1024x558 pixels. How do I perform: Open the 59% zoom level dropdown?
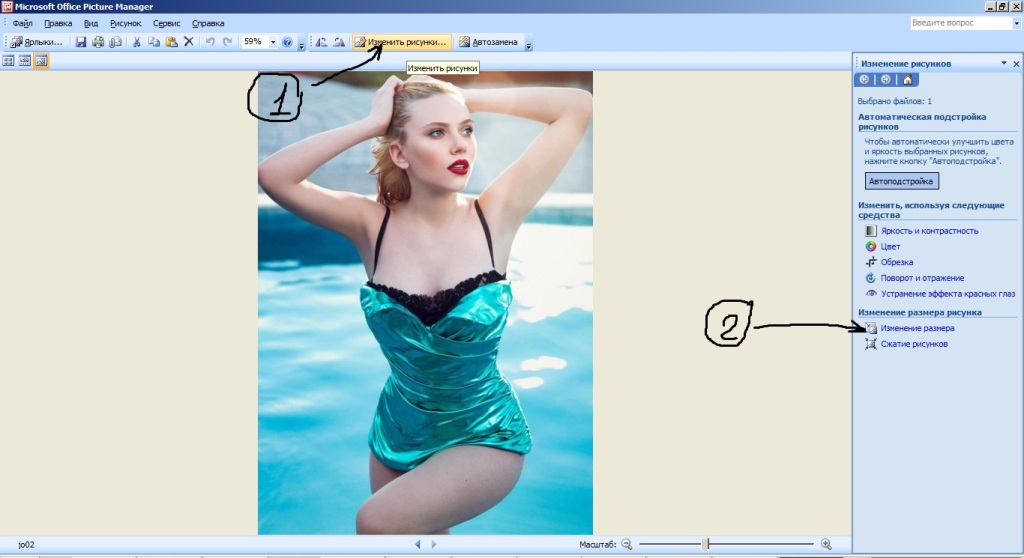pyautogui.click(x=272, y=42)
